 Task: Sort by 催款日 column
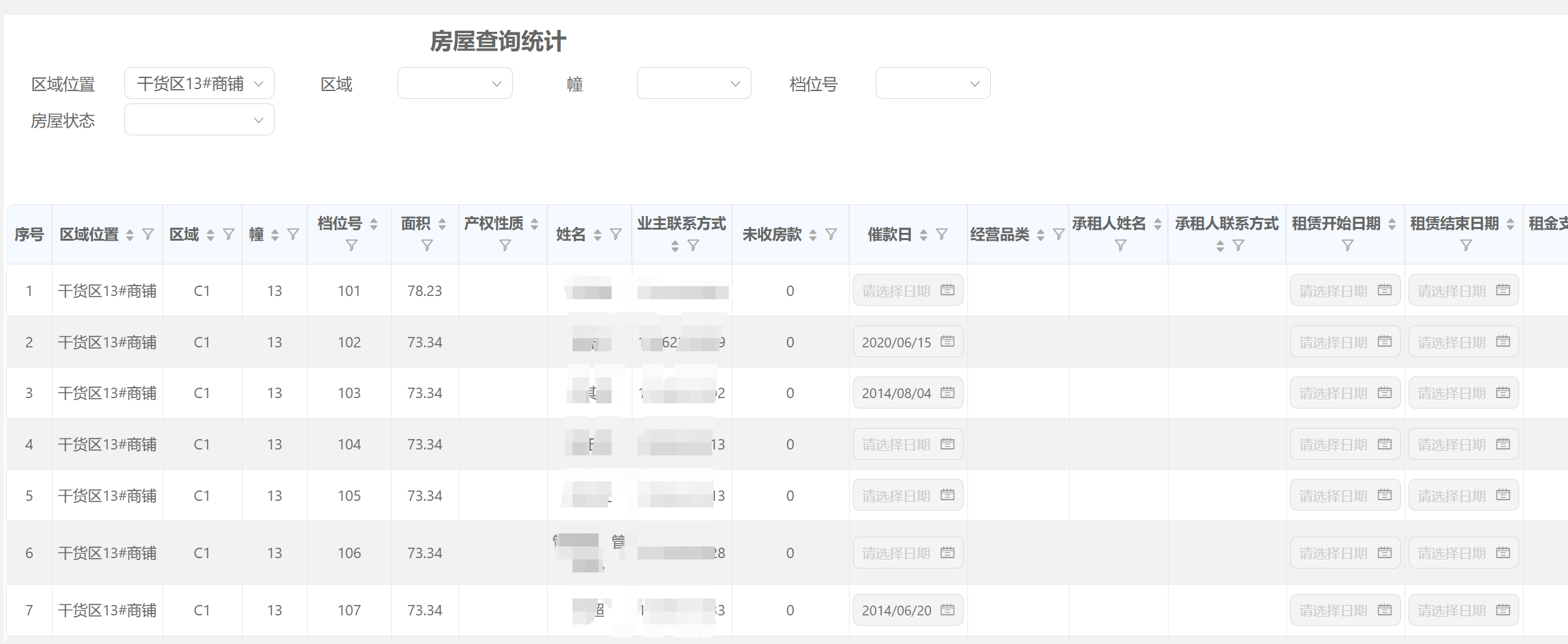923,235
